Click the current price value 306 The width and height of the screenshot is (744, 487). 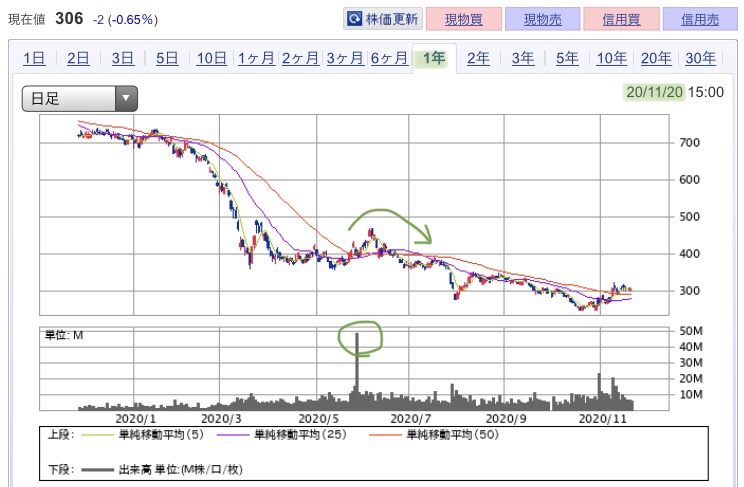point(69,19)
